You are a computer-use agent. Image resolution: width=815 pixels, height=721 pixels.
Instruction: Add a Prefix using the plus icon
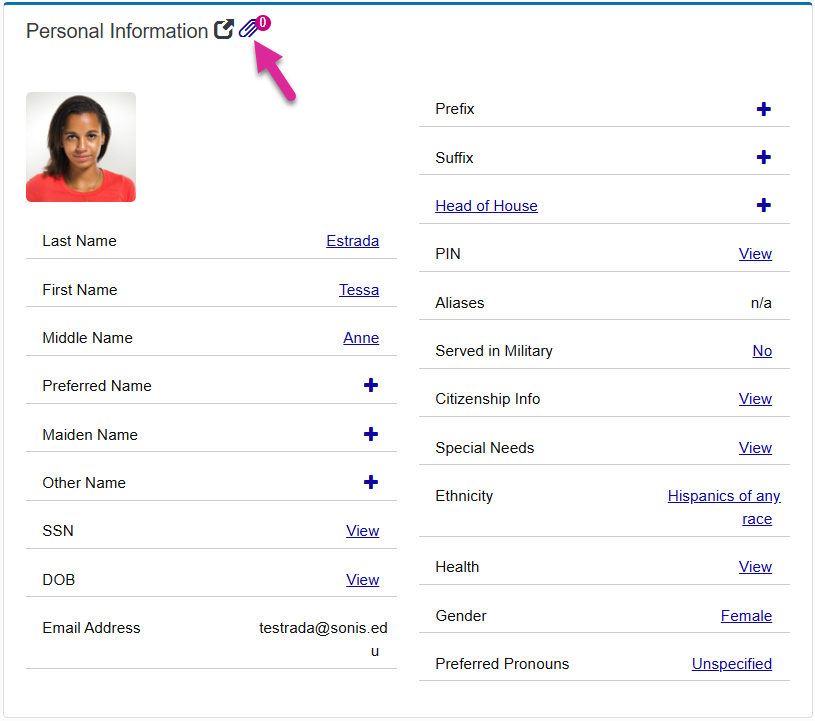(x=763, y=109)
